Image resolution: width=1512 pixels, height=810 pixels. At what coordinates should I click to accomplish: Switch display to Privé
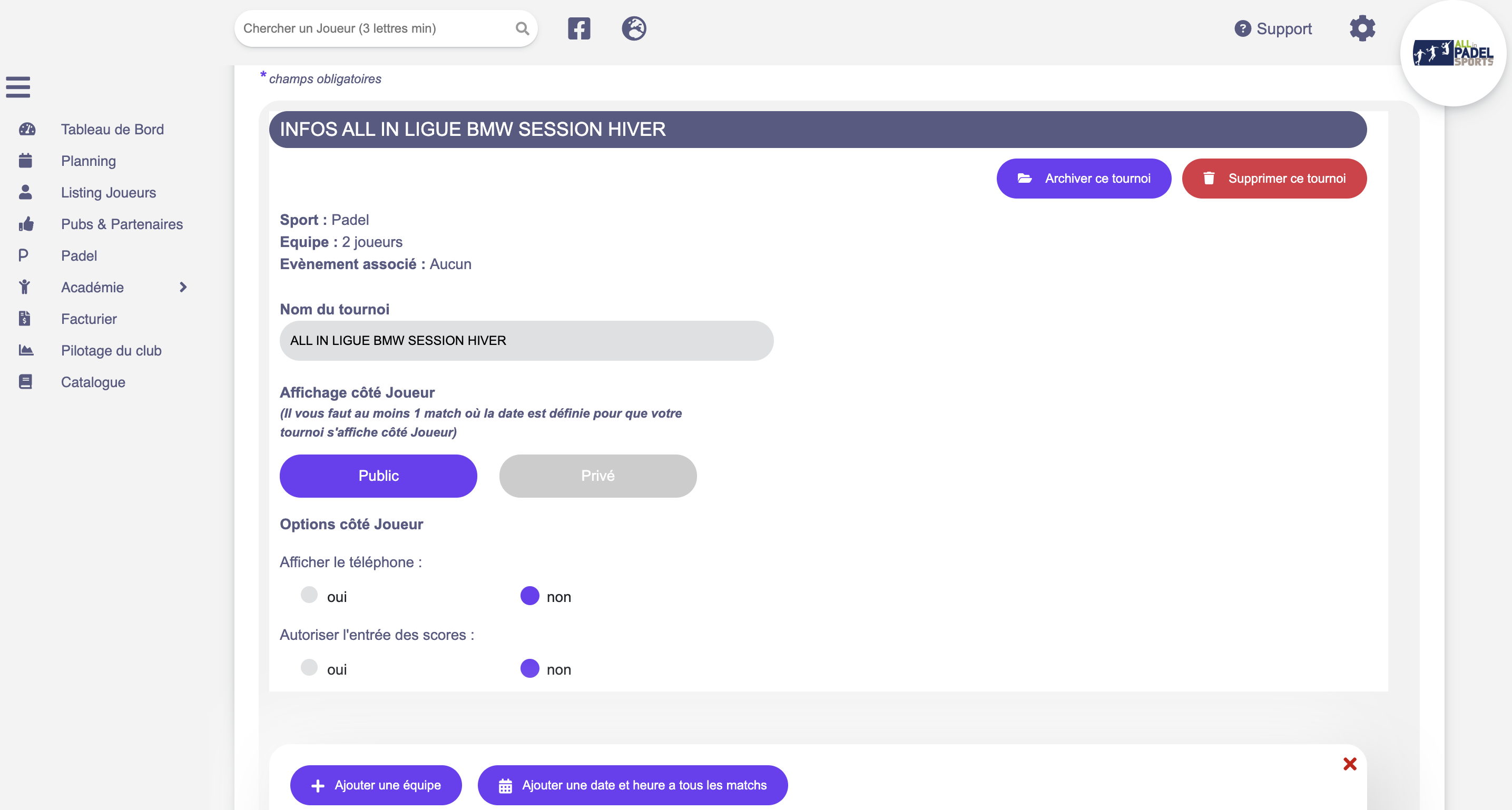pyautogui.click(x=597, y=476)
